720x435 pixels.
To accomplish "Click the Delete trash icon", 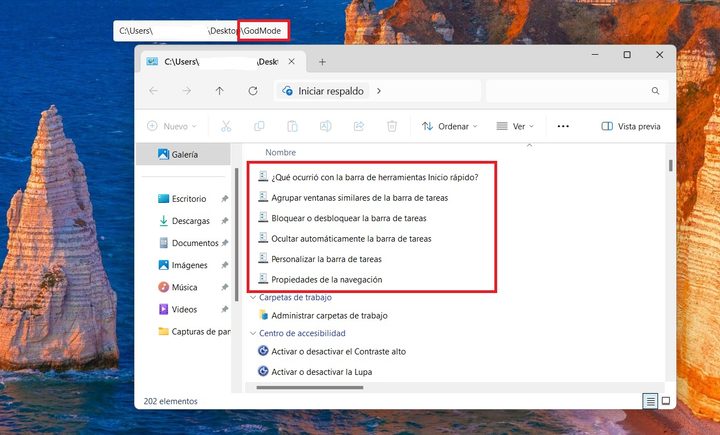I will point(392,126).
